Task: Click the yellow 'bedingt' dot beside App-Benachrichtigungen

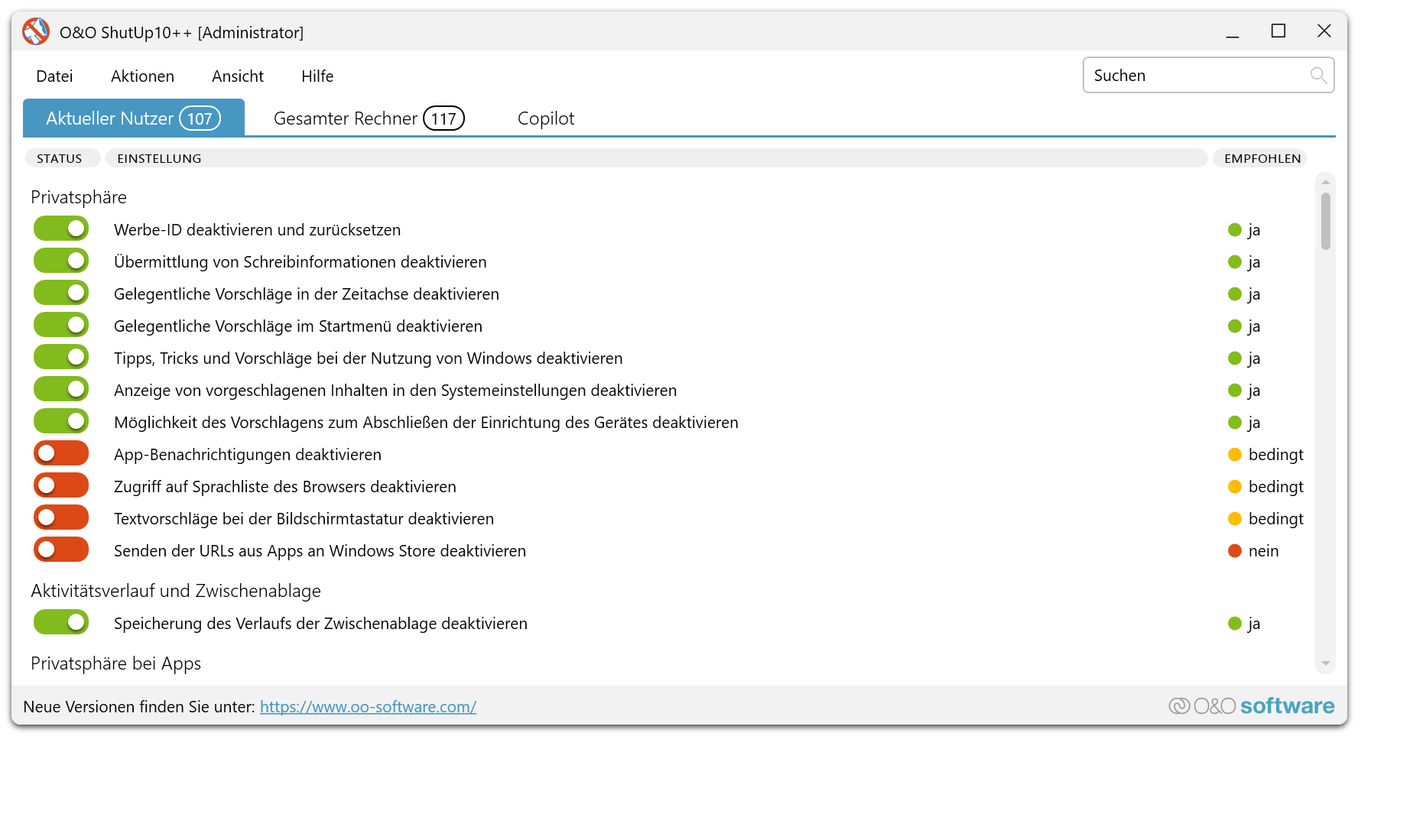Action: pyautogui.click(x=1236, y=454)
